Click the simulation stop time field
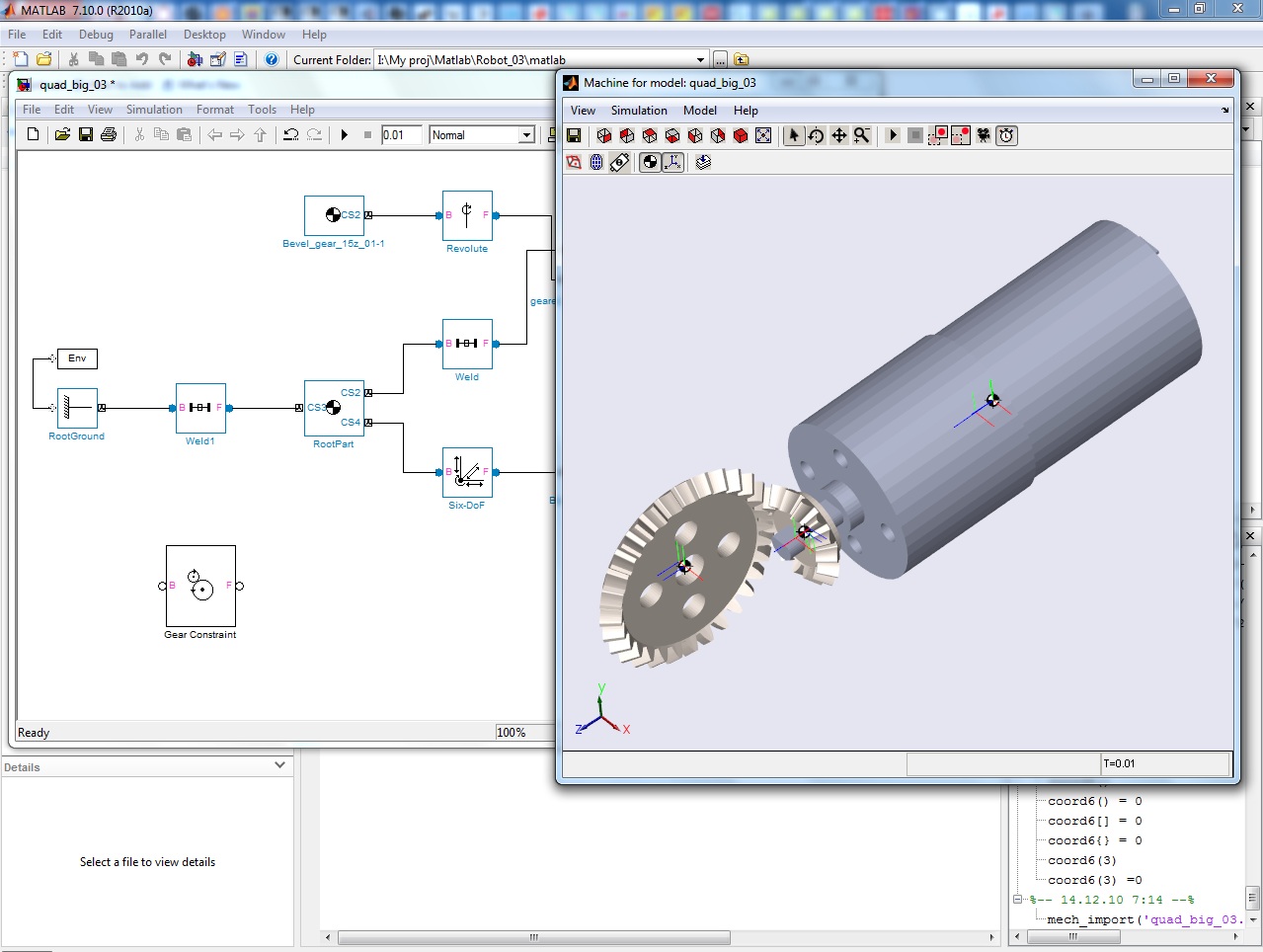This screenshot has width=1263, height=952. (x=401, y=135)
